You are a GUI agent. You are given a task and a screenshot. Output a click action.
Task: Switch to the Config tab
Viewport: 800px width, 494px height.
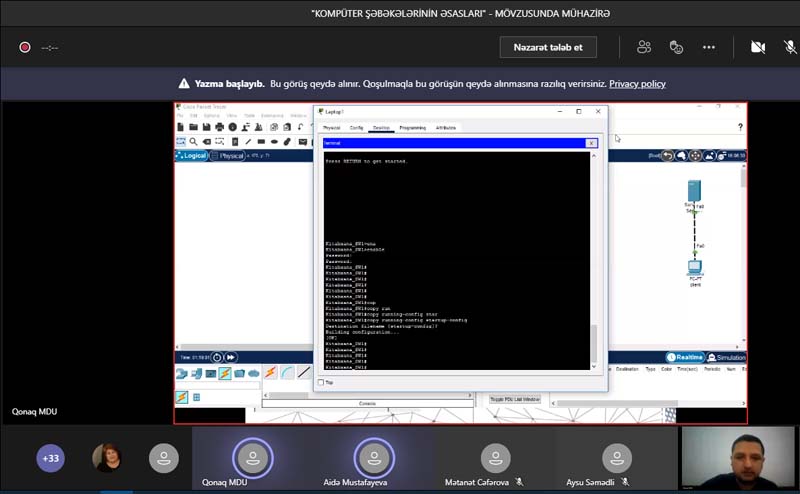356,128
